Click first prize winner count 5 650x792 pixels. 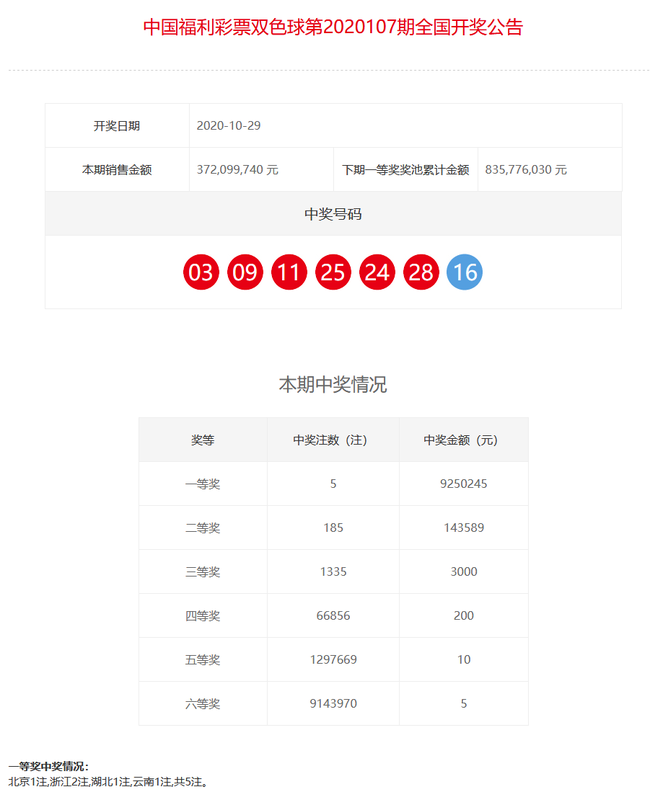point(333,484)
